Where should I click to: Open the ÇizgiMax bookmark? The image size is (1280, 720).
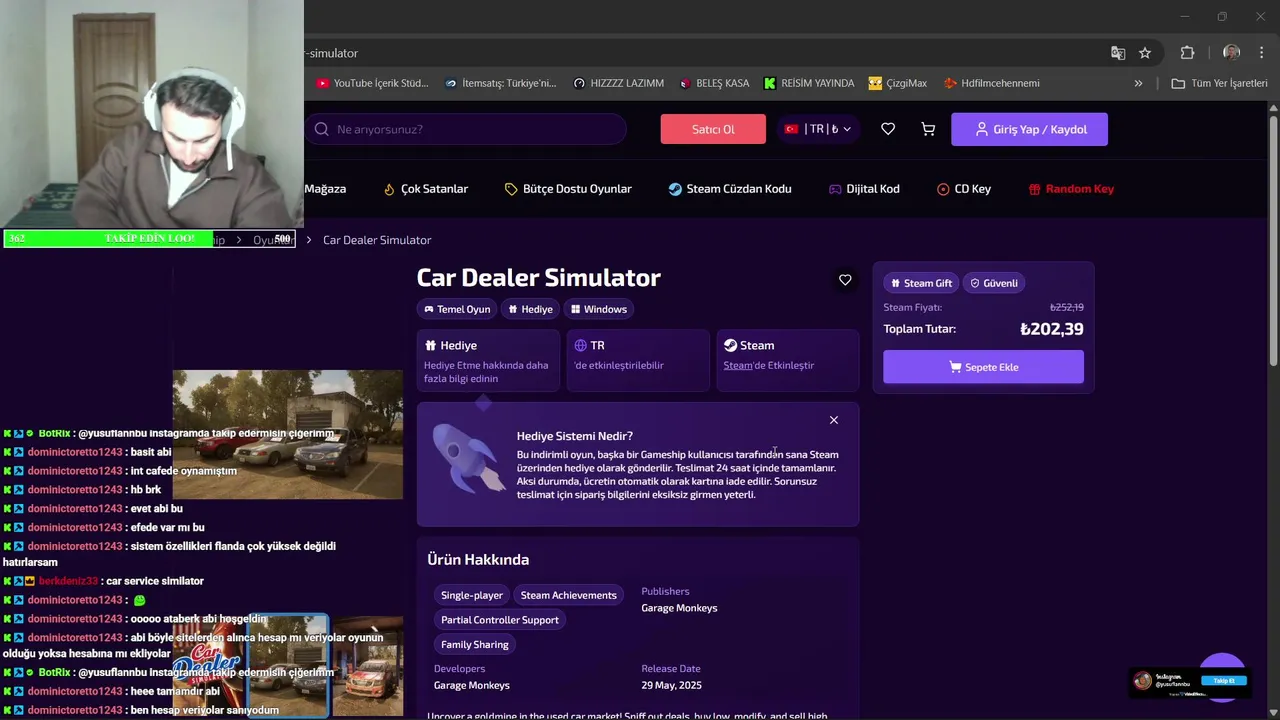[898, 83]
